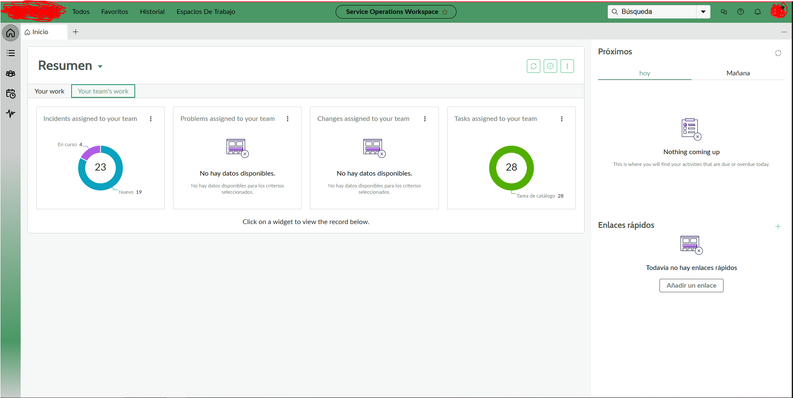The height and width of the screenshot is (398, 793).
Task: Open the List view sidebar icon
Action: (10, 53)
